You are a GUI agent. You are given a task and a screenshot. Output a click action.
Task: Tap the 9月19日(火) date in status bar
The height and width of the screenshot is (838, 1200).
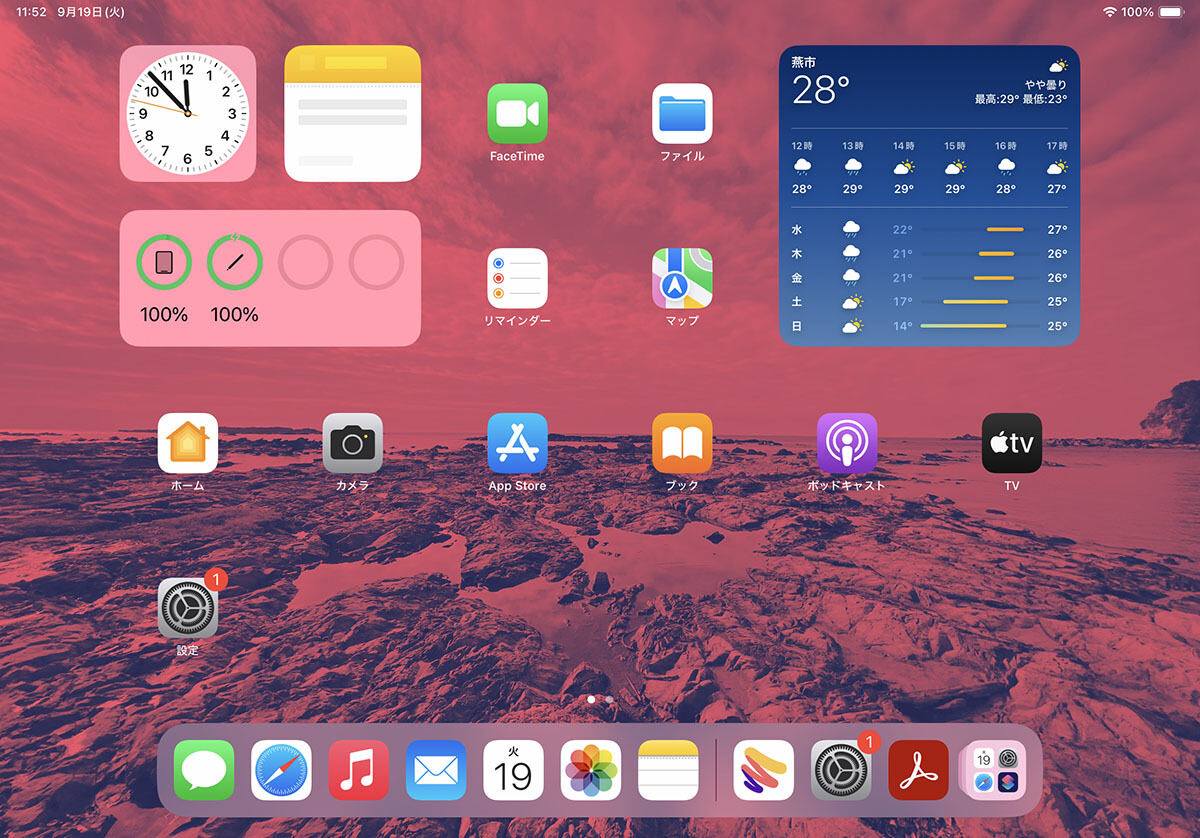pyautogui.click(x=90, y=12)
